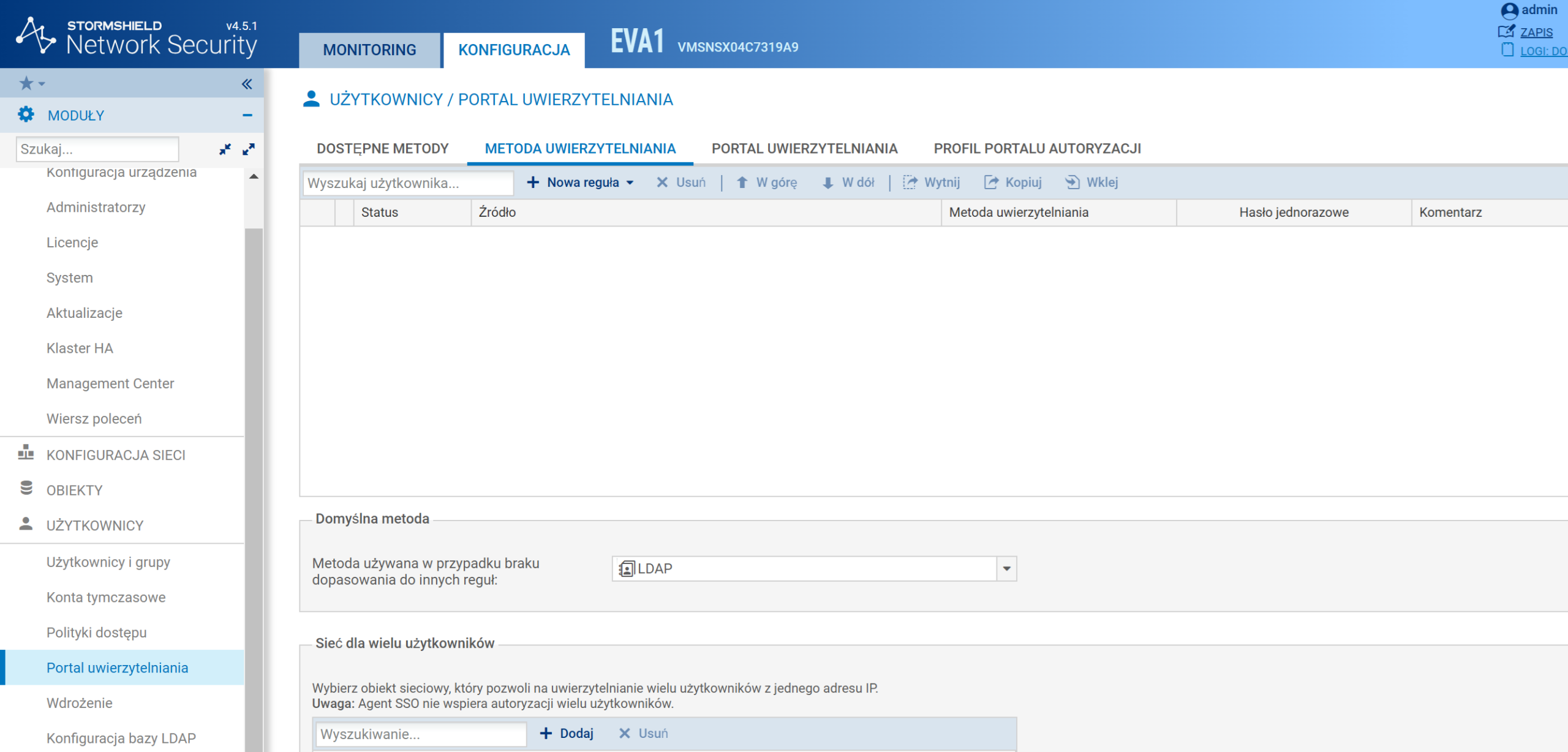Viewport: 1568px width, 752px height.
Task: Click Dodaj button in network section
Action: click(x=567, y=734)
